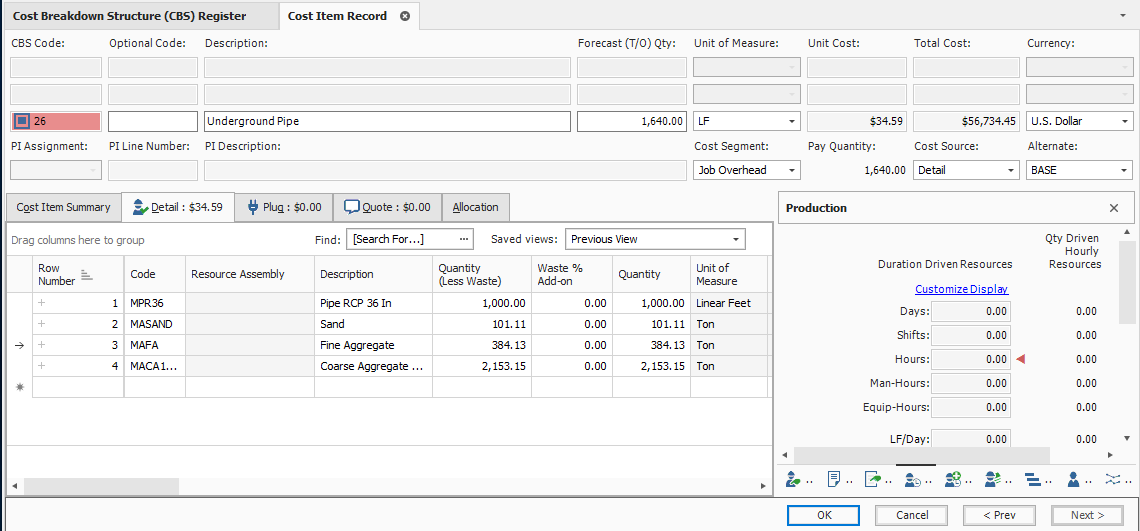
Task: Open the Saved views dropdown
Action: tap(736, 240)
